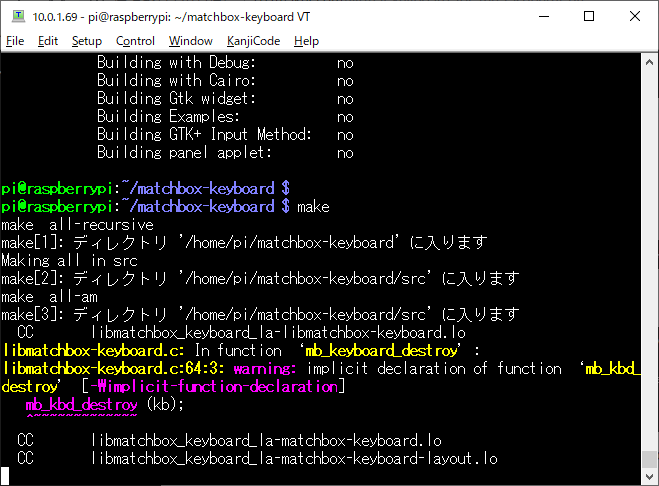Open the Window menu
The image size is (659, 486).
191,41
